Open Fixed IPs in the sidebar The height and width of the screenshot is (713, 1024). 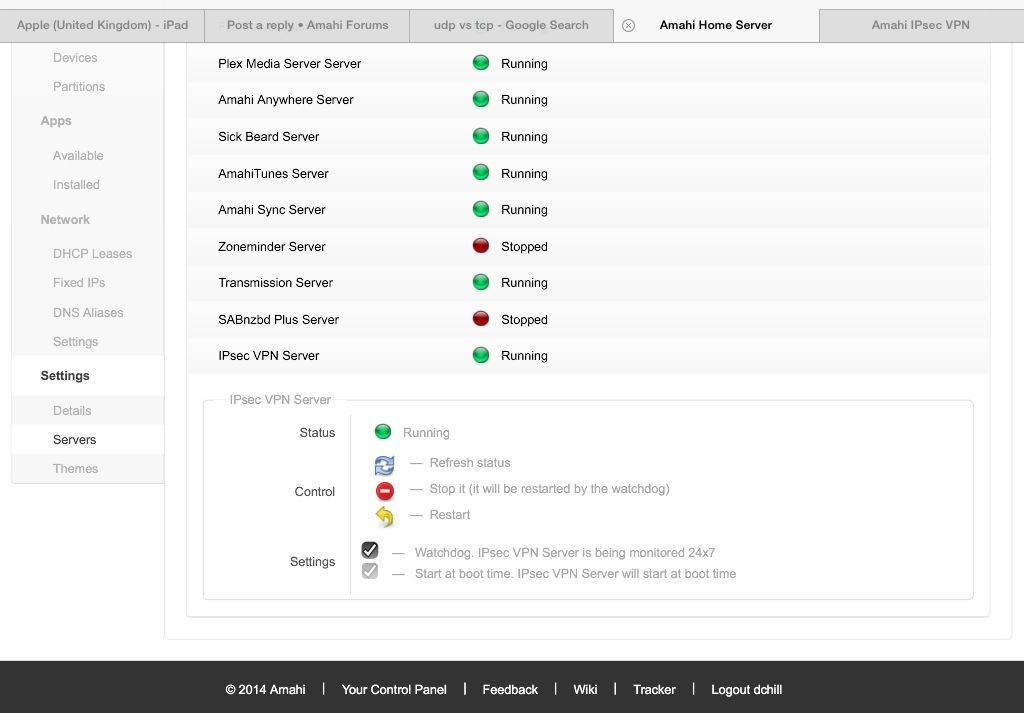[79, 283]
